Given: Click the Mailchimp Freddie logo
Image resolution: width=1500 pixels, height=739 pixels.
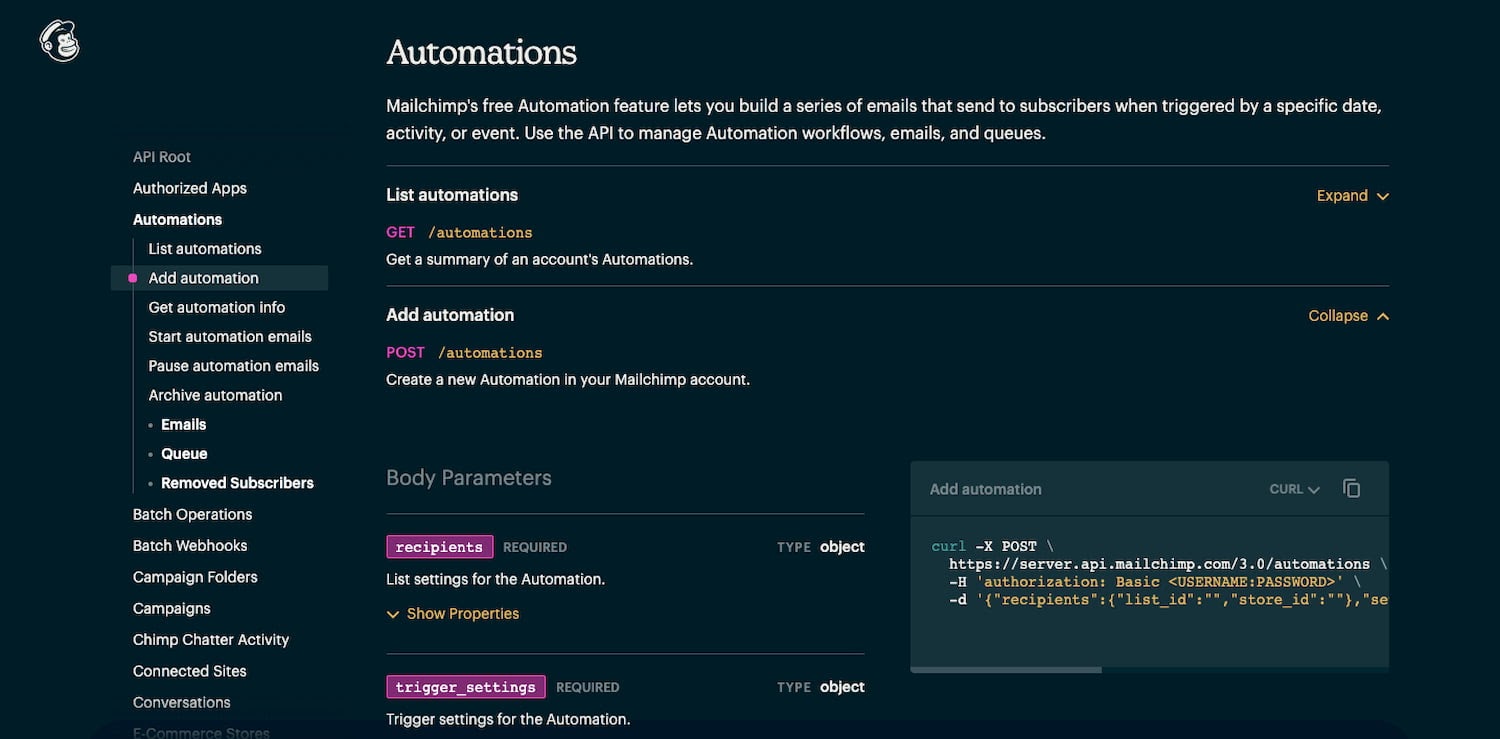Looking at the screenshot, I should point(60,40).
